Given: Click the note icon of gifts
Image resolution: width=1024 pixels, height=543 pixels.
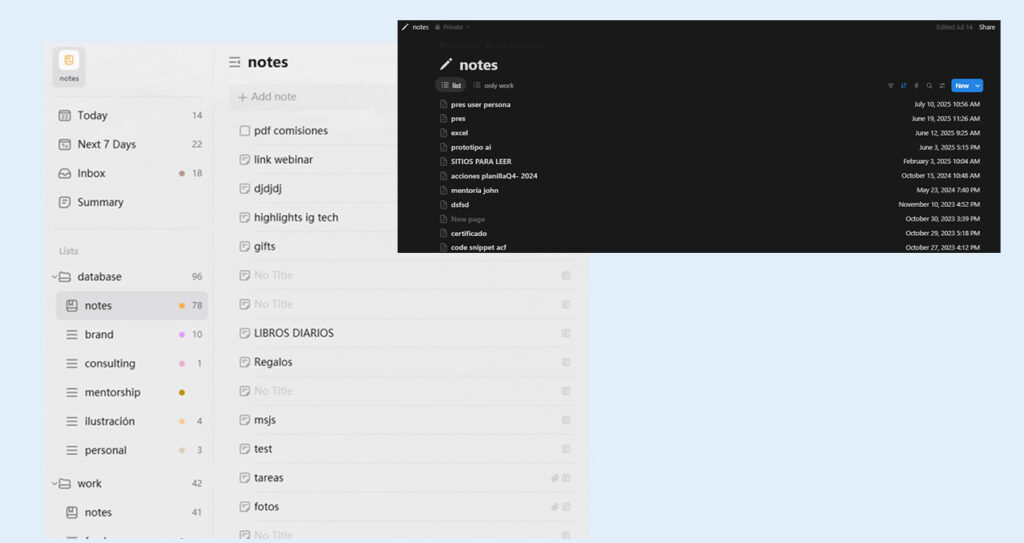Looking at the screenshot, I should (x=244, y=246).
